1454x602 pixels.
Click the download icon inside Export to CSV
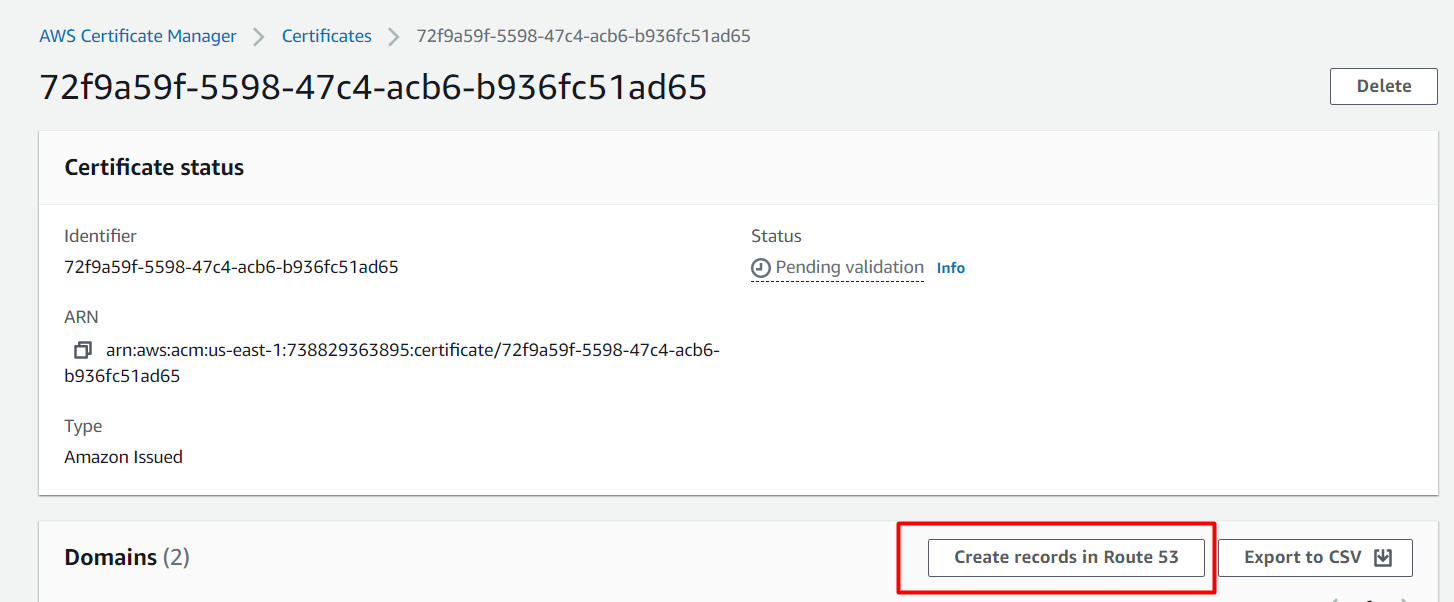pyautogui.click(x=1383, y=557)
